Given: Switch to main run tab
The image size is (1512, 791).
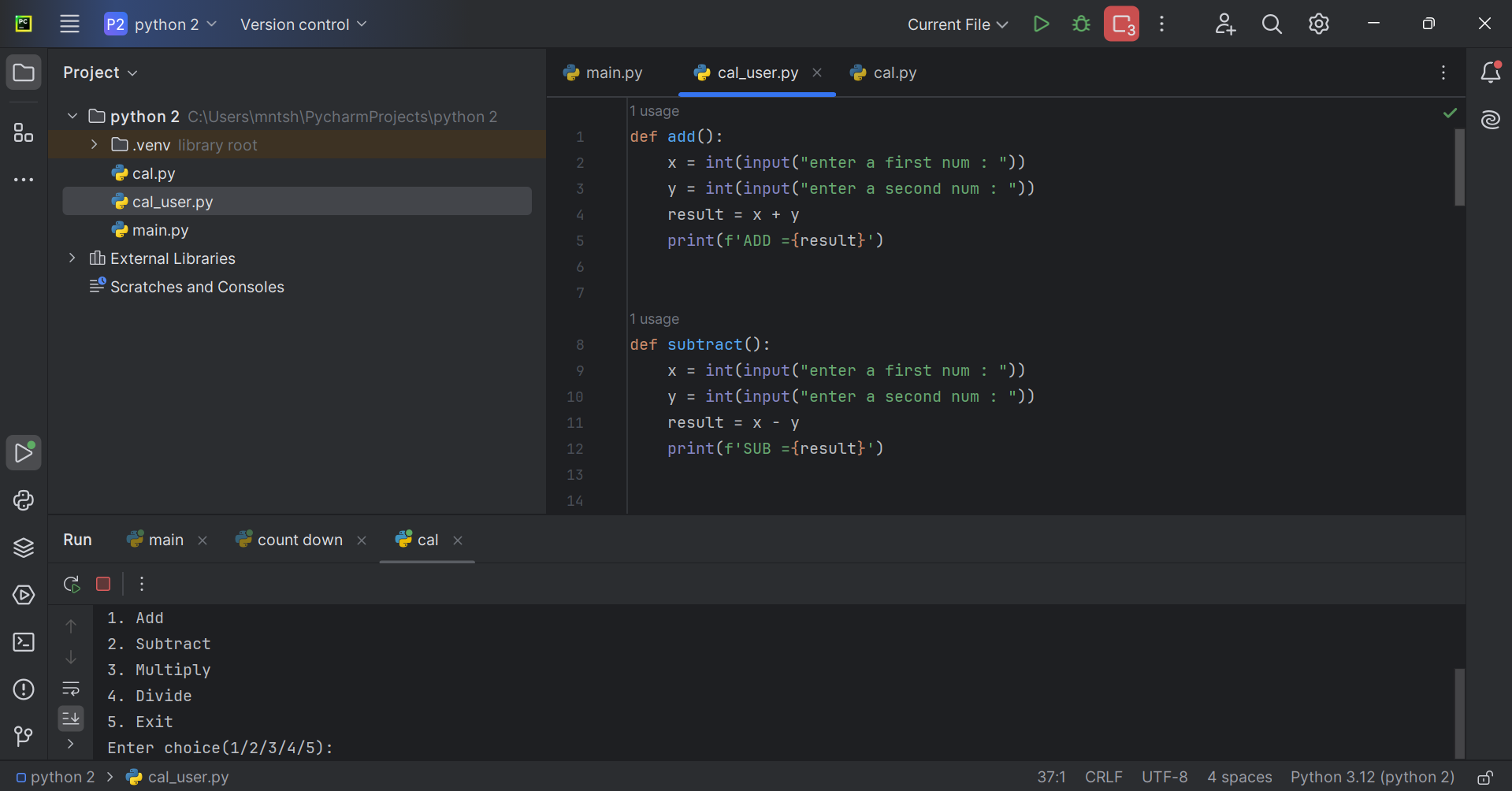Looking at the screenshot, I should (x=156, y=540).
